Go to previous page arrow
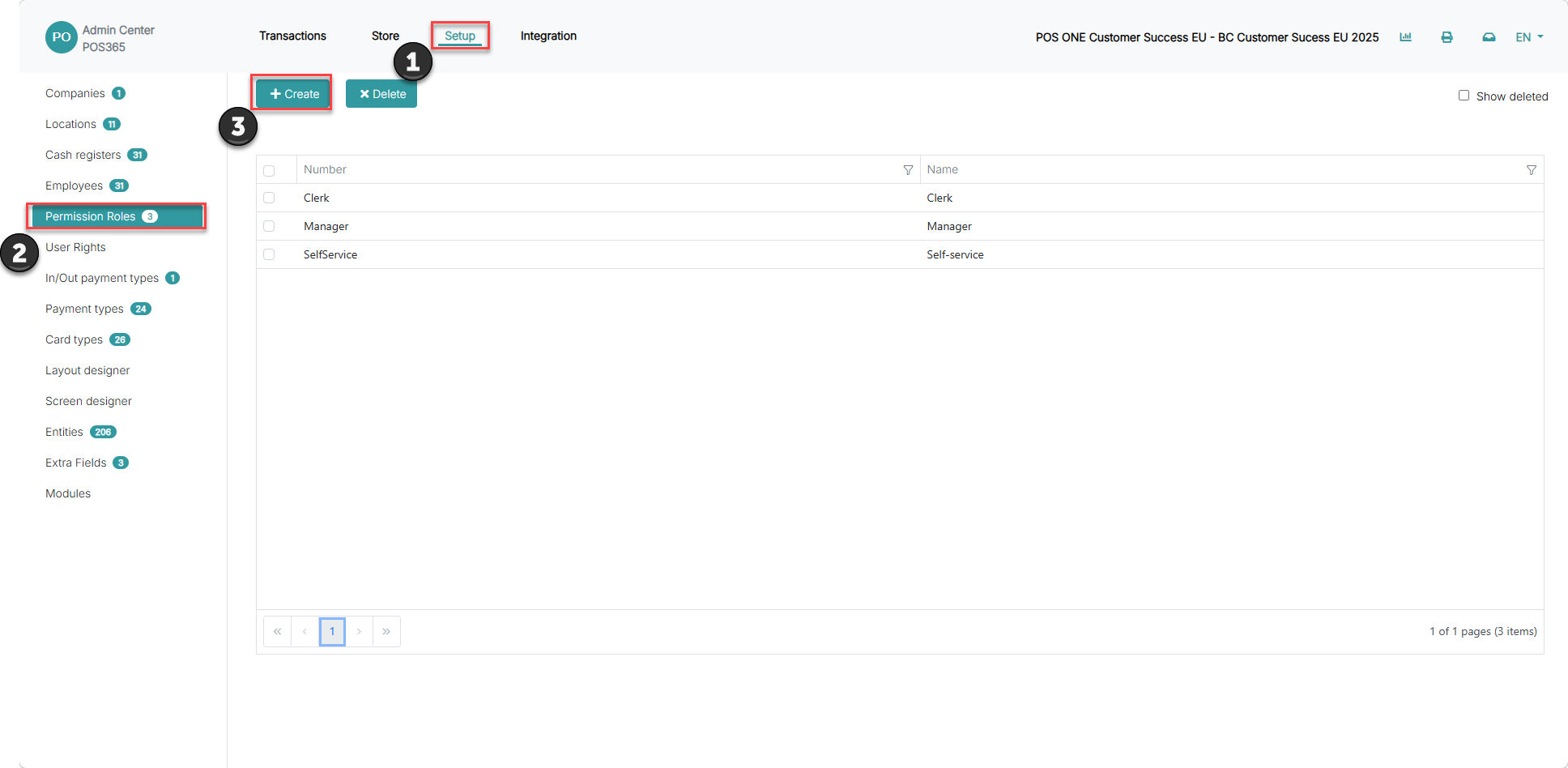 point(305,632)
